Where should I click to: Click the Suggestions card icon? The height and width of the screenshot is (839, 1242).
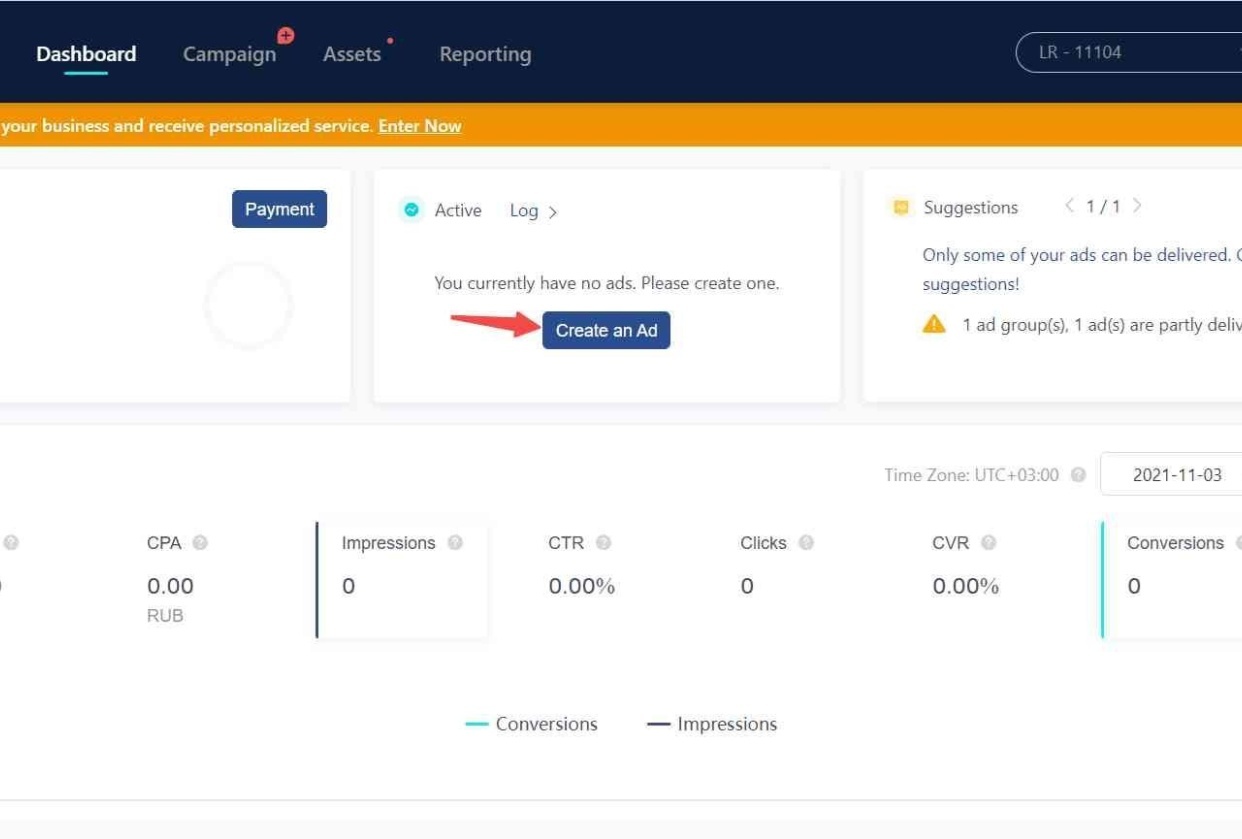[x=900, y=207]
